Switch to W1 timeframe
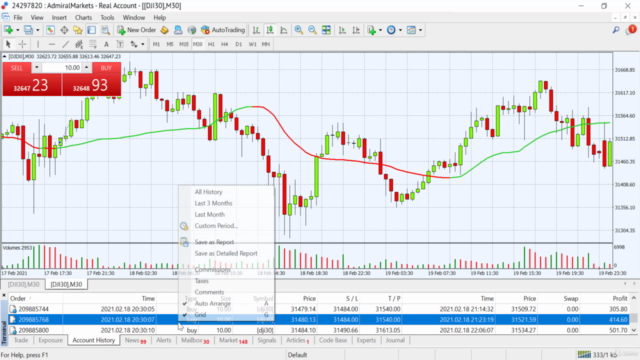The height and width of the screenshot is (360, 640). pos(252,44)
